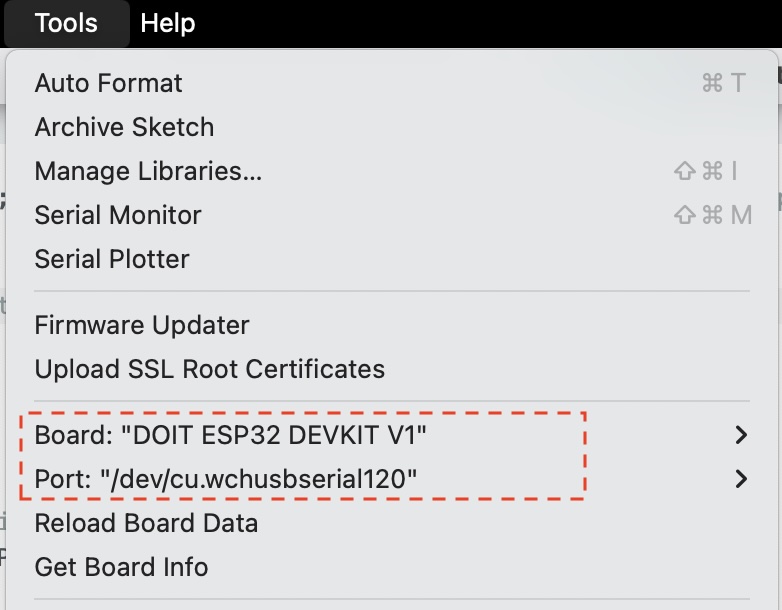782x610 pixels.
Task: Choose Archive Sketch from the menu
Action: coord(124,127)
